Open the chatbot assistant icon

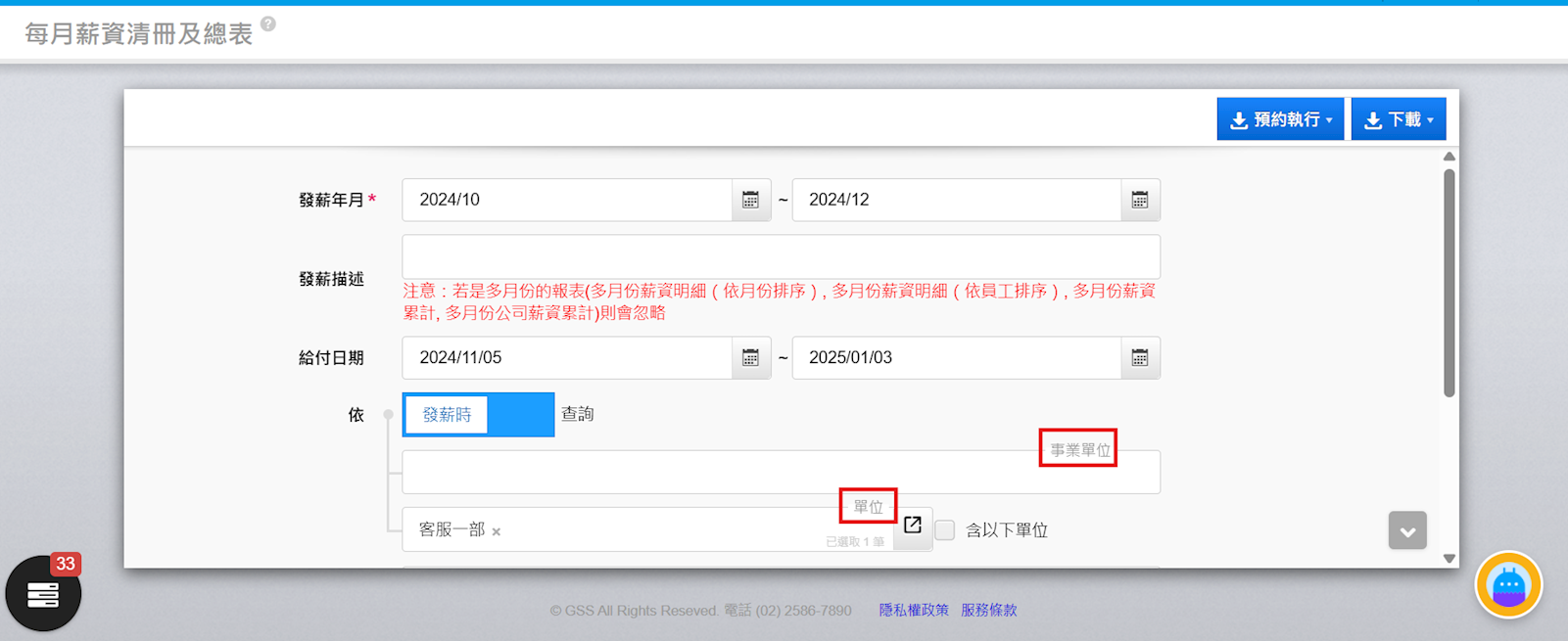click(x=1508, y=585)
